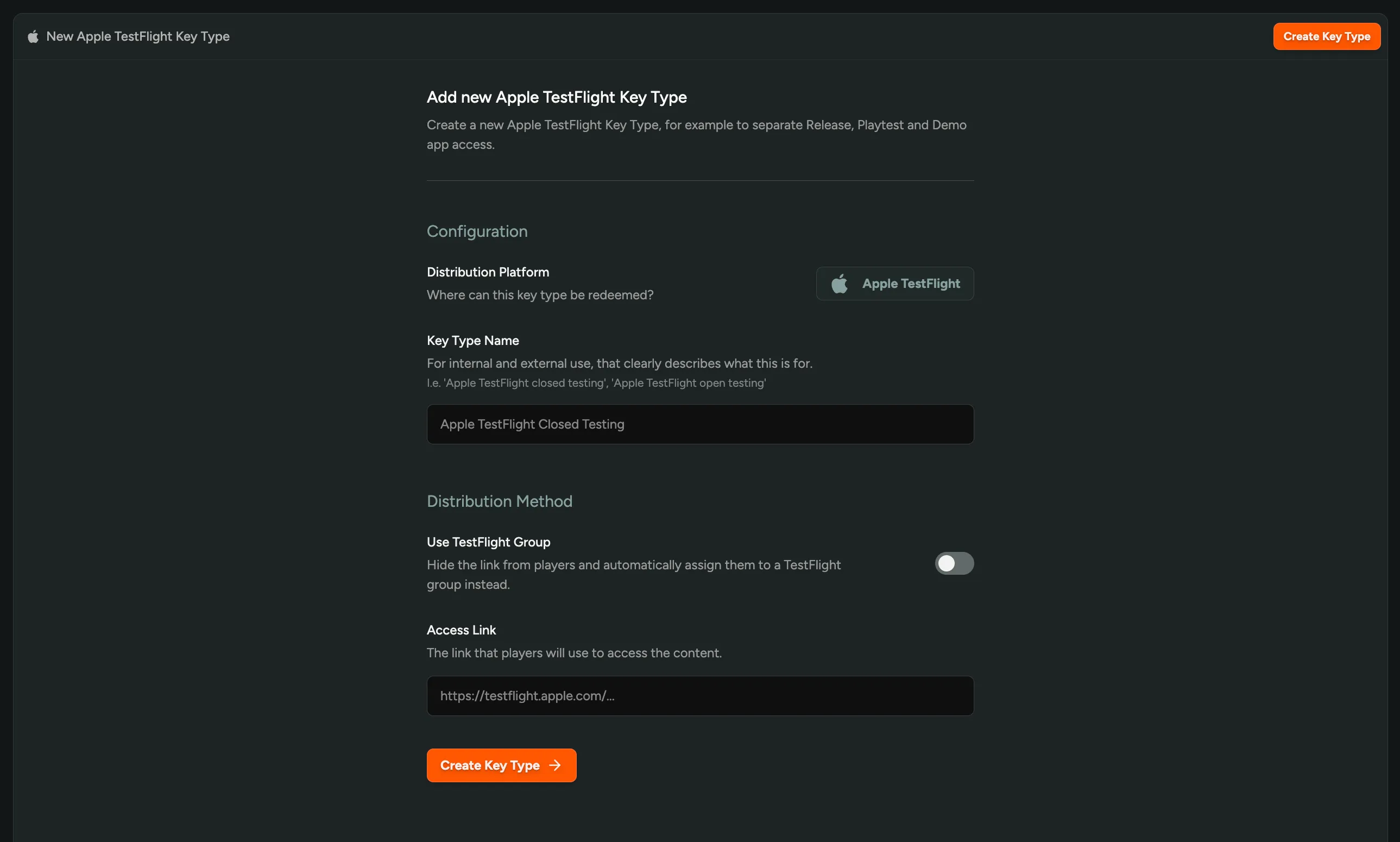Click the Use TestFlight Group switch knob
Image resolution: width=1400 pixels, height=842 pixels.
[946, 563]
